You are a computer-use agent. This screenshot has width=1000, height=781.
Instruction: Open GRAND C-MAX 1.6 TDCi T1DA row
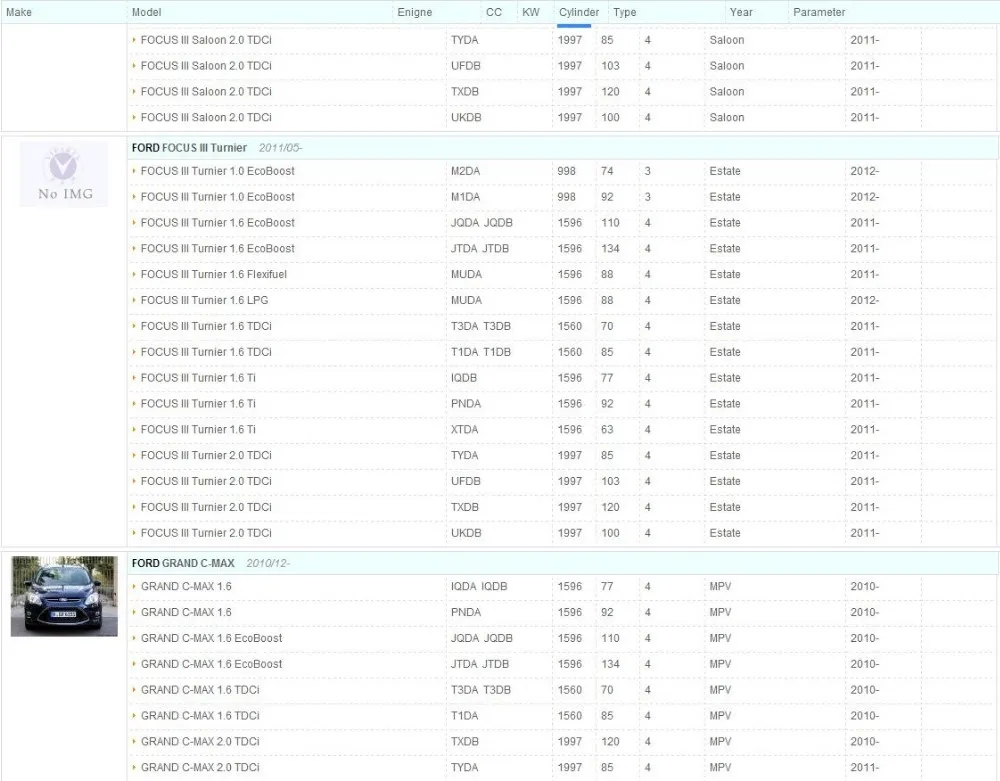[x=562, y=716]
